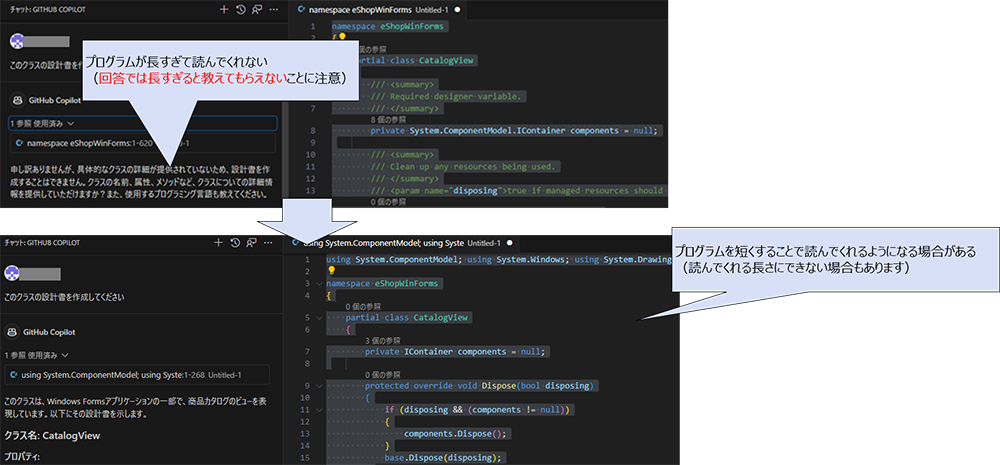The width and height of the screenshot is (1000, 465).
Task: Open reference 'namespace eShopWinForms:1-620' in chat
Action: (143, 143)
